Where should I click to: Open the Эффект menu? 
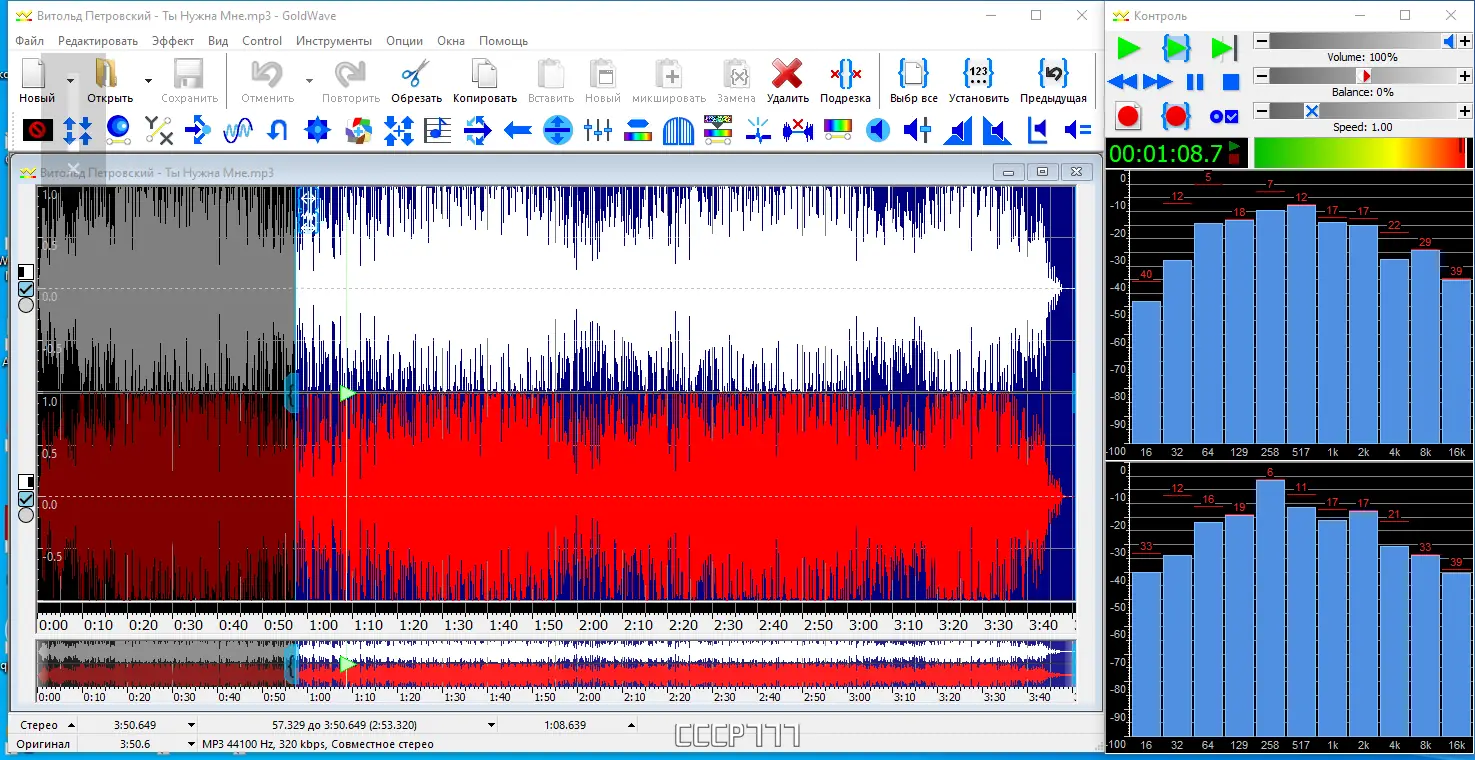[x=173, y=41]
